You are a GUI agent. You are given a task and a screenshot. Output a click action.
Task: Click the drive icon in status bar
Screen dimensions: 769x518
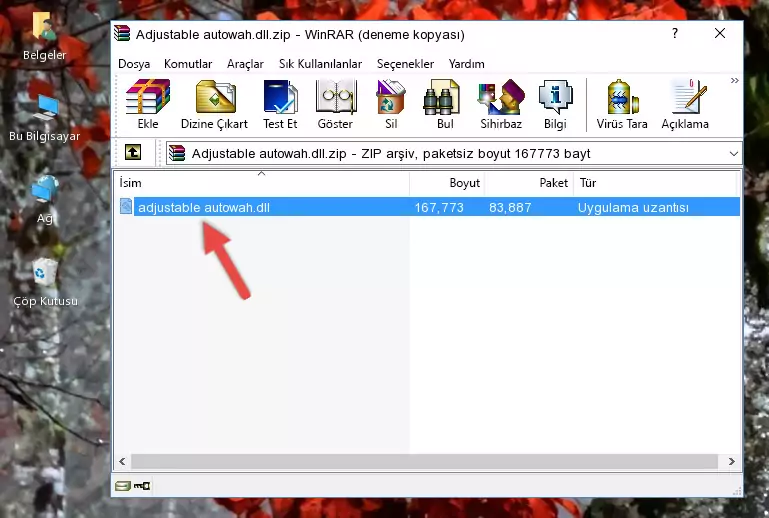pyautogui.click(x=123, y=486)
